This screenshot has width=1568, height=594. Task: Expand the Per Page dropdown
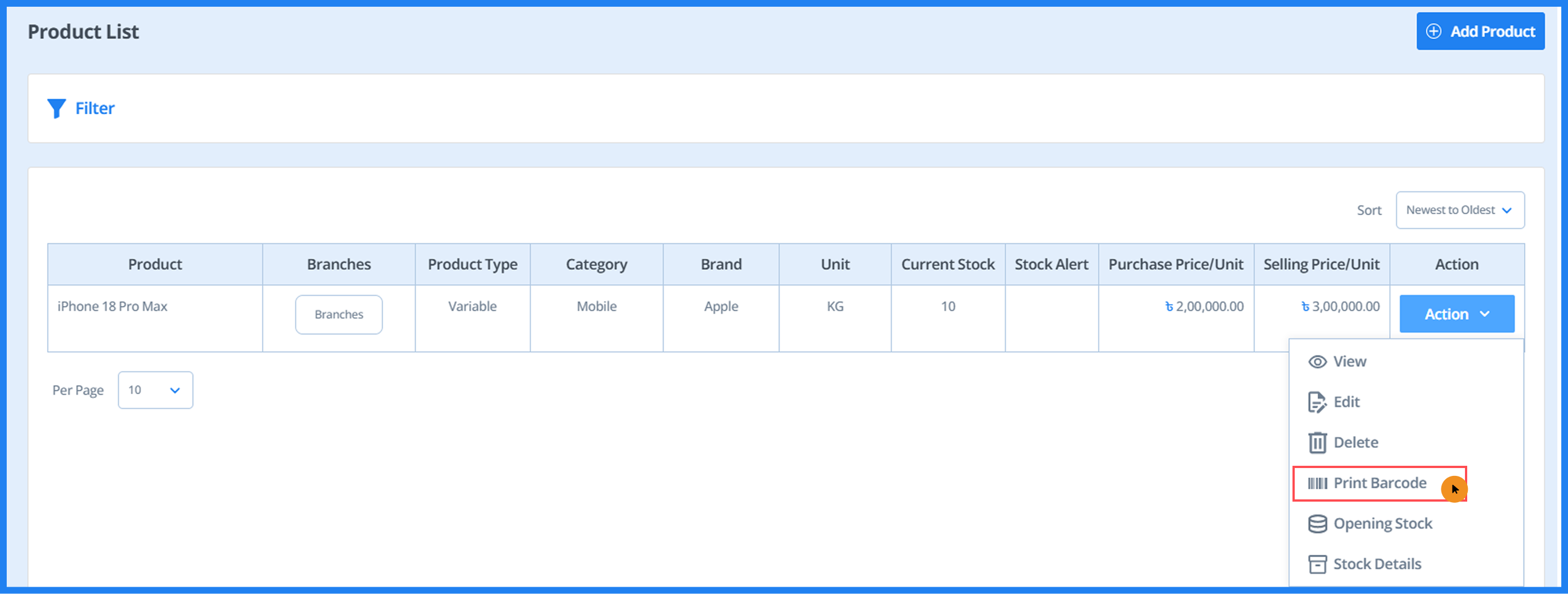coord(155,390)
